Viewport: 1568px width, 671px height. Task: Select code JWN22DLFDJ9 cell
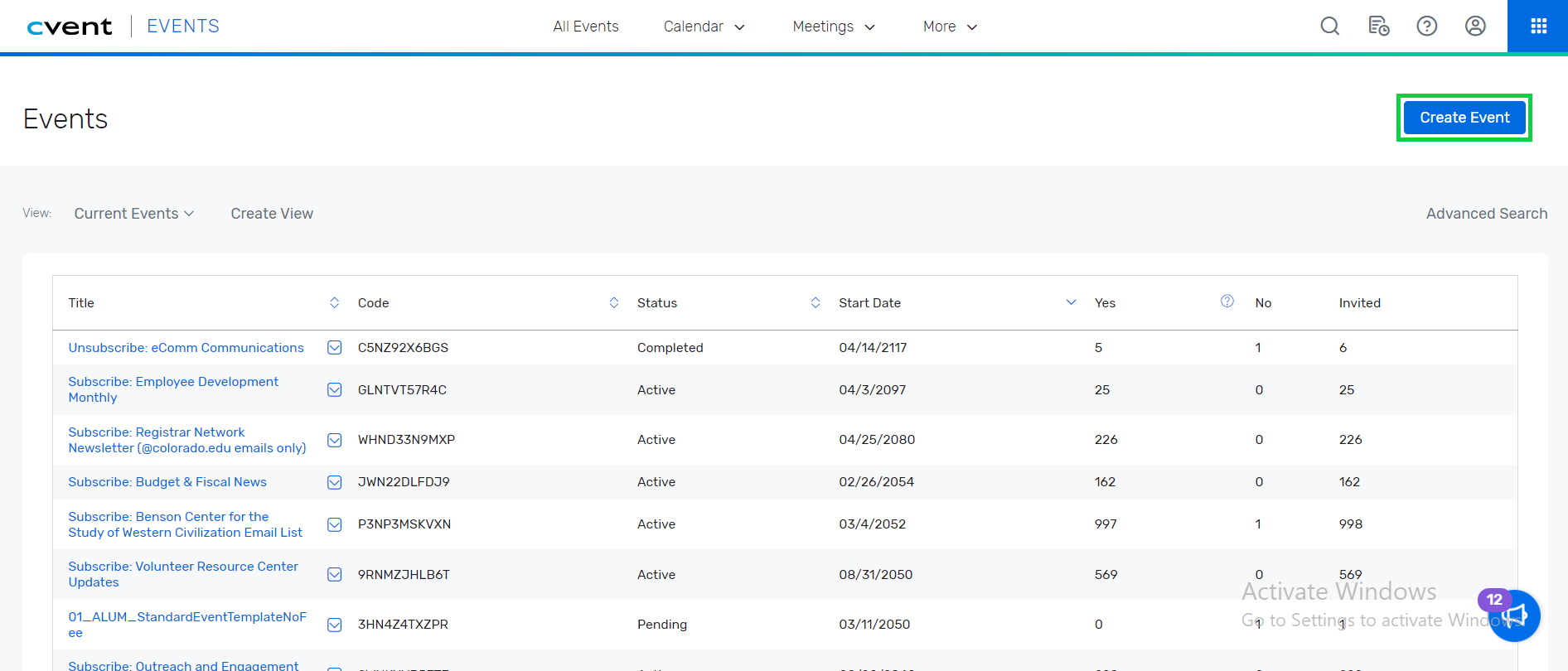[404, 482]
